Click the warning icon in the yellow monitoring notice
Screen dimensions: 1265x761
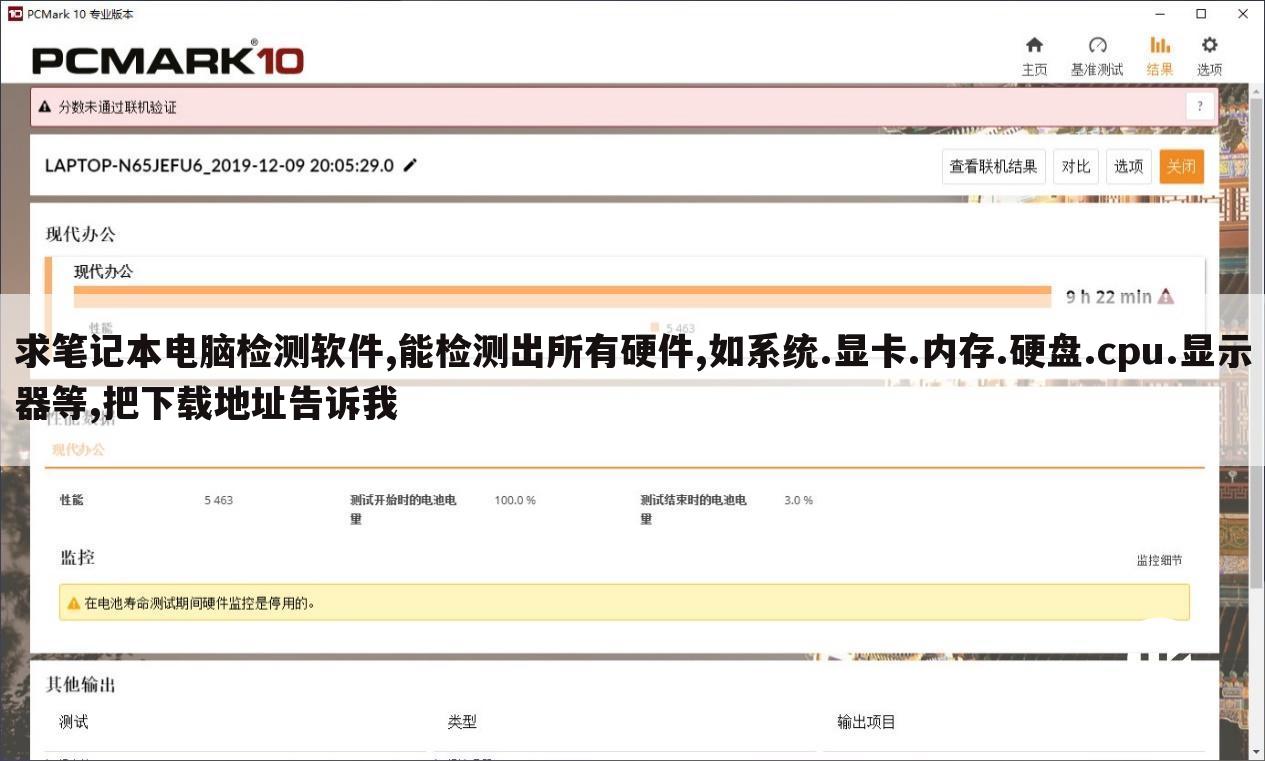click(73, 603)
